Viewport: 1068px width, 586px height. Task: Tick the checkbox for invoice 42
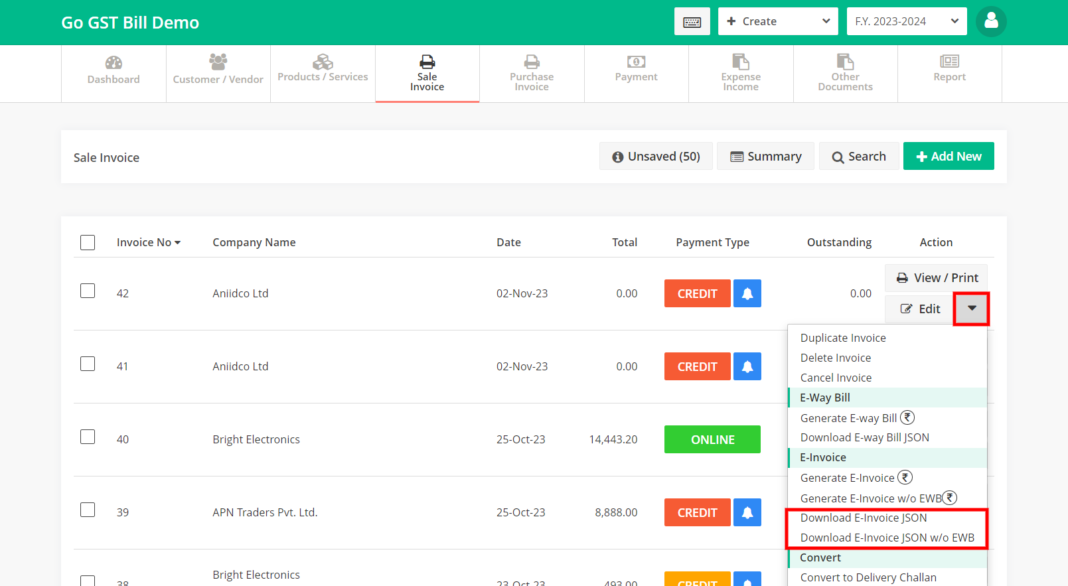(x=88, y=291)
